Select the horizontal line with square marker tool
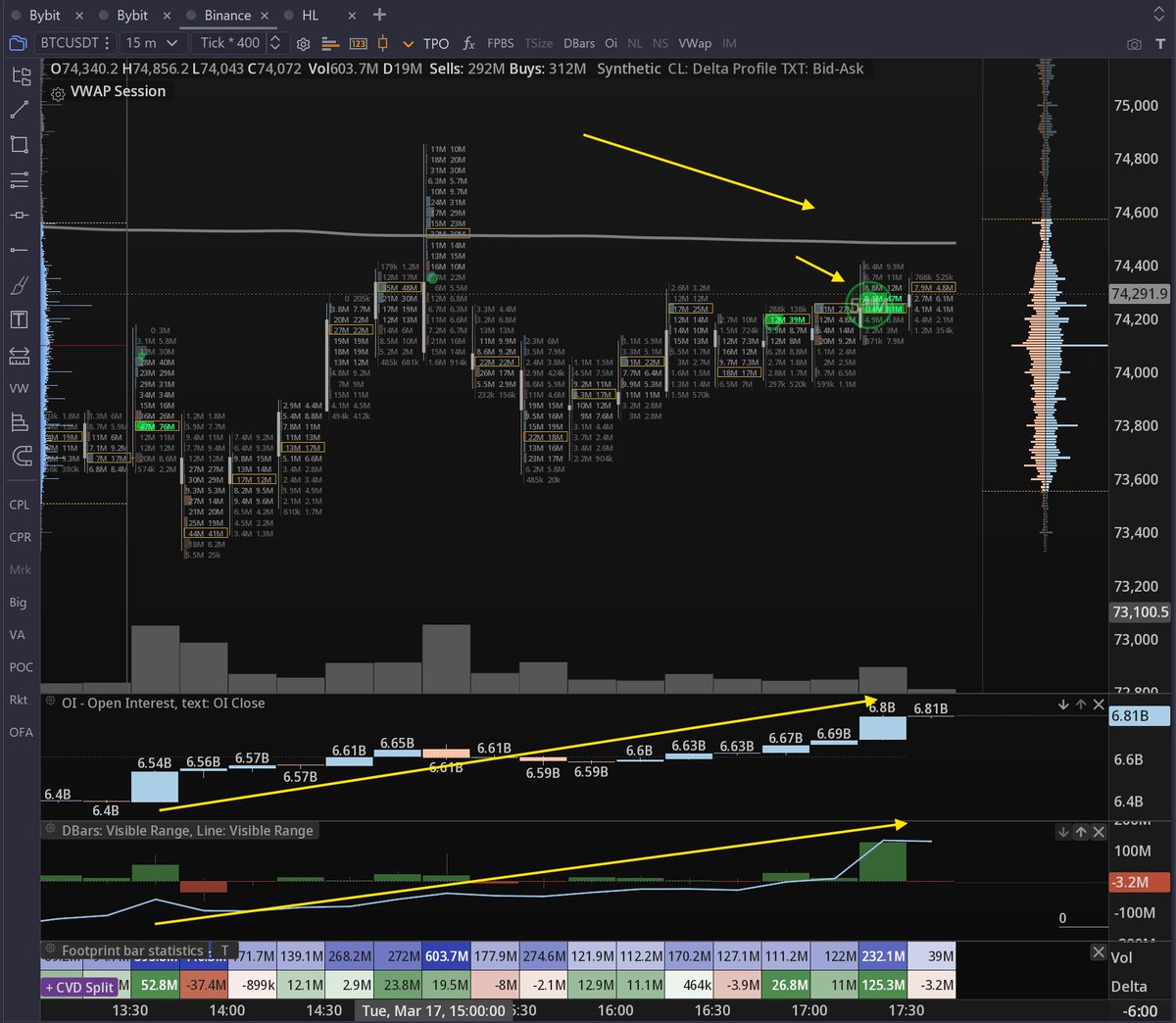1176x1023 pixels. coord(20,215)
